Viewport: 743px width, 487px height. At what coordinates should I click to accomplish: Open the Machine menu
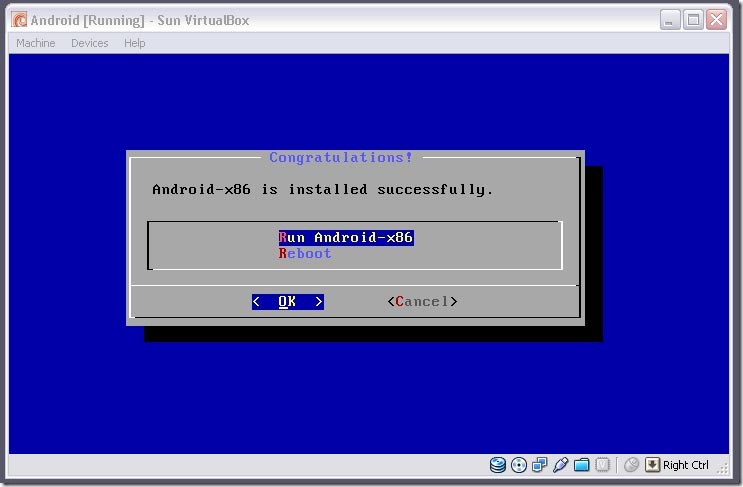(36, 43)
